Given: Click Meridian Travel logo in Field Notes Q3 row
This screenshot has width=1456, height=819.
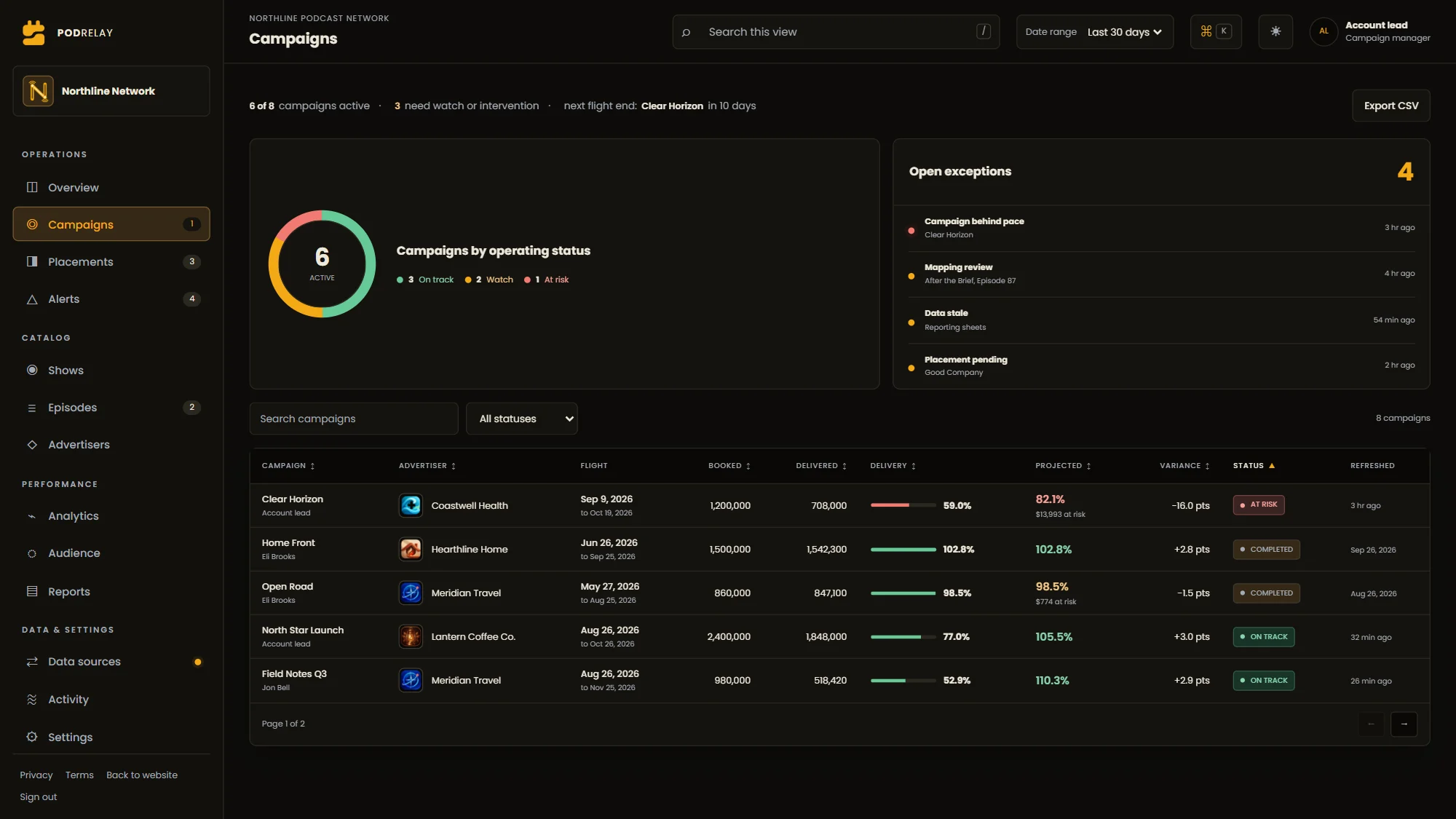Looking at the screenshot, I should click(411, 680).
